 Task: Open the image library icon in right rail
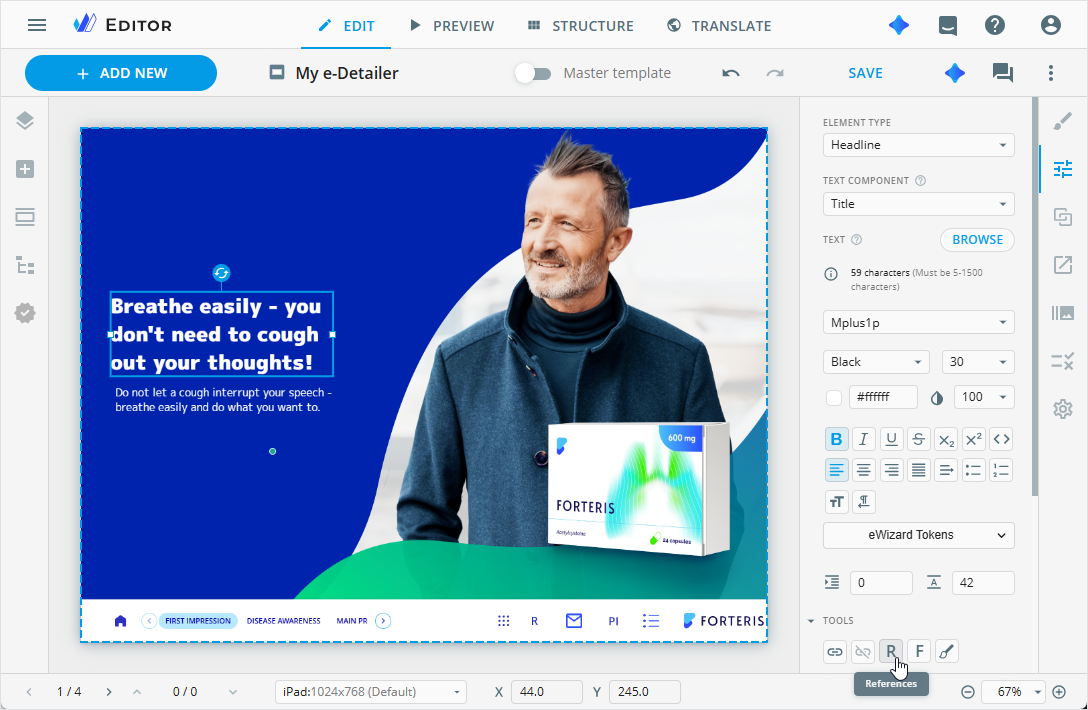[1062, 313]
